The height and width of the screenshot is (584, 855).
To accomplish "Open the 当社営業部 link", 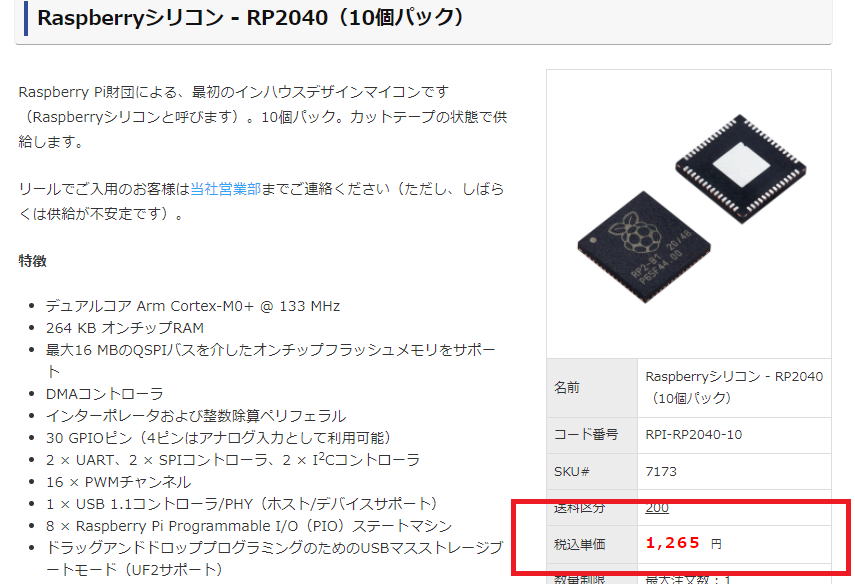I will pyautogui.click(x=225, y=189).
